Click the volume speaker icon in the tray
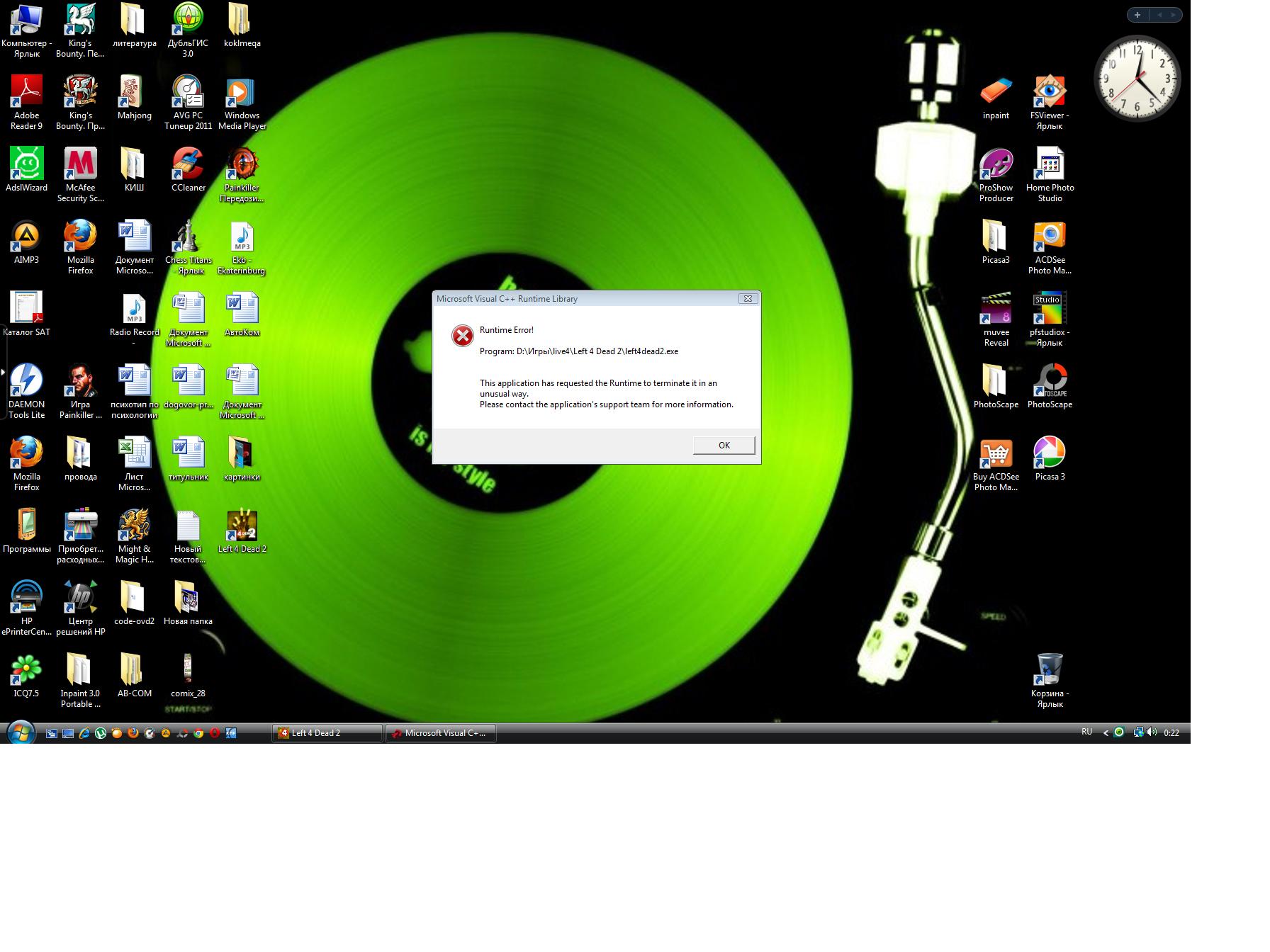Viewport: 1270px width, 952px height. click(1152, 732)
